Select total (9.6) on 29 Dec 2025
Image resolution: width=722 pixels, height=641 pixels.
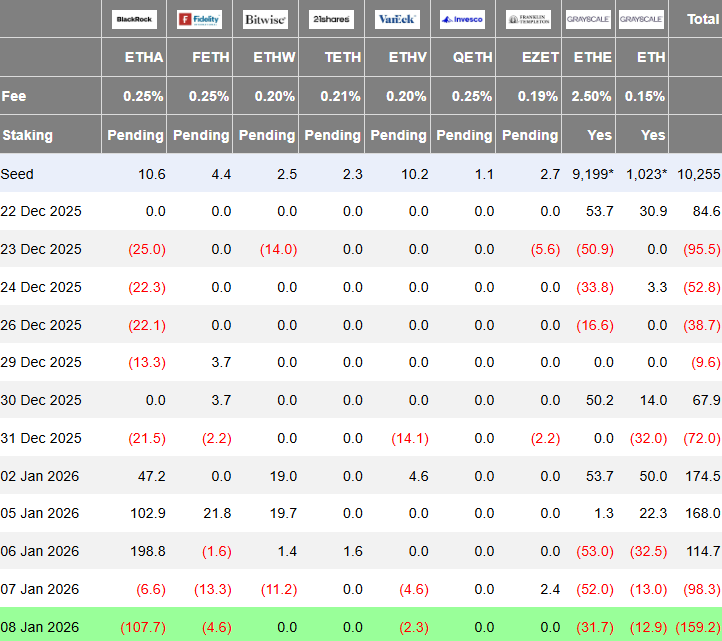pos(706,362)
